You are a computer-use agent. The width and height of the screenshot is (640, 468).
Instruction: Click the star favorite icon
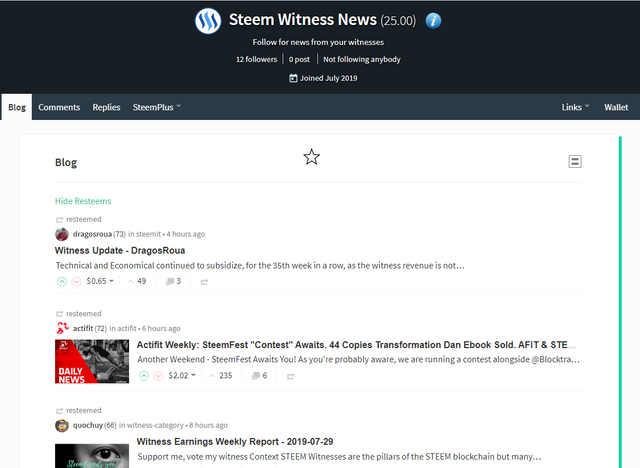(x=311, y=157)
